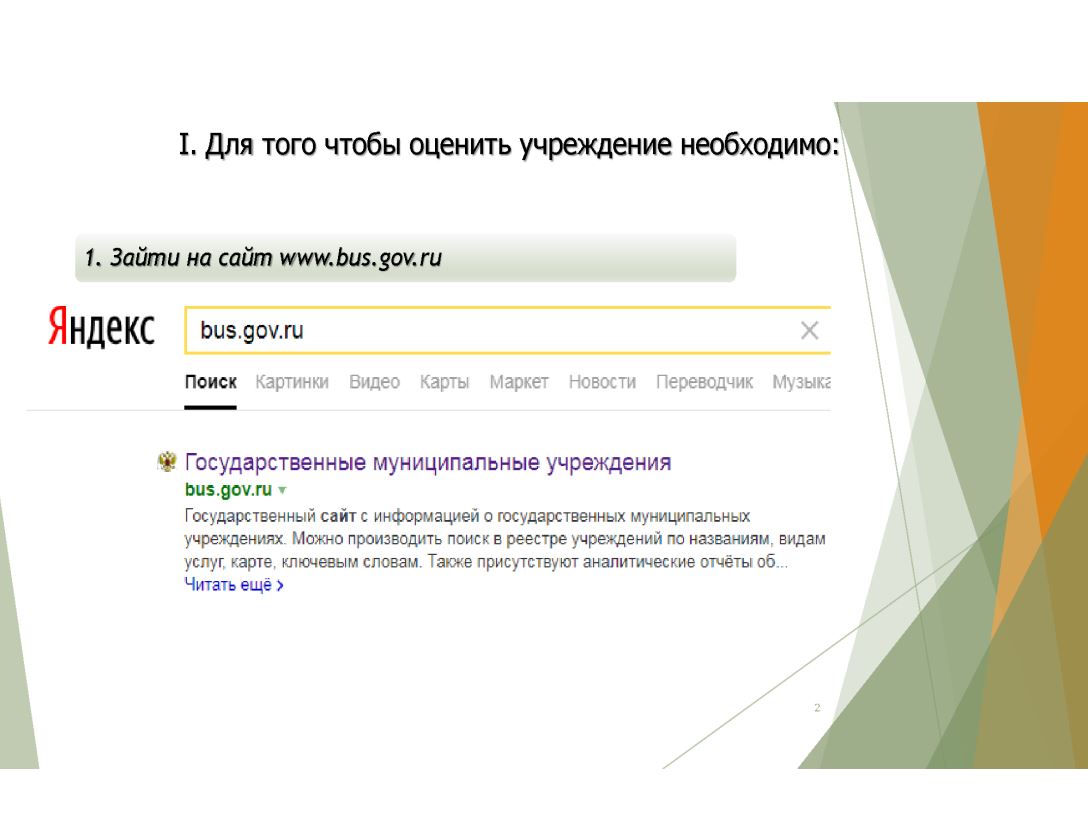Go to the Маркет tab
The width and height of the screenshot is (1088, 813).
(x=519, y=382)
